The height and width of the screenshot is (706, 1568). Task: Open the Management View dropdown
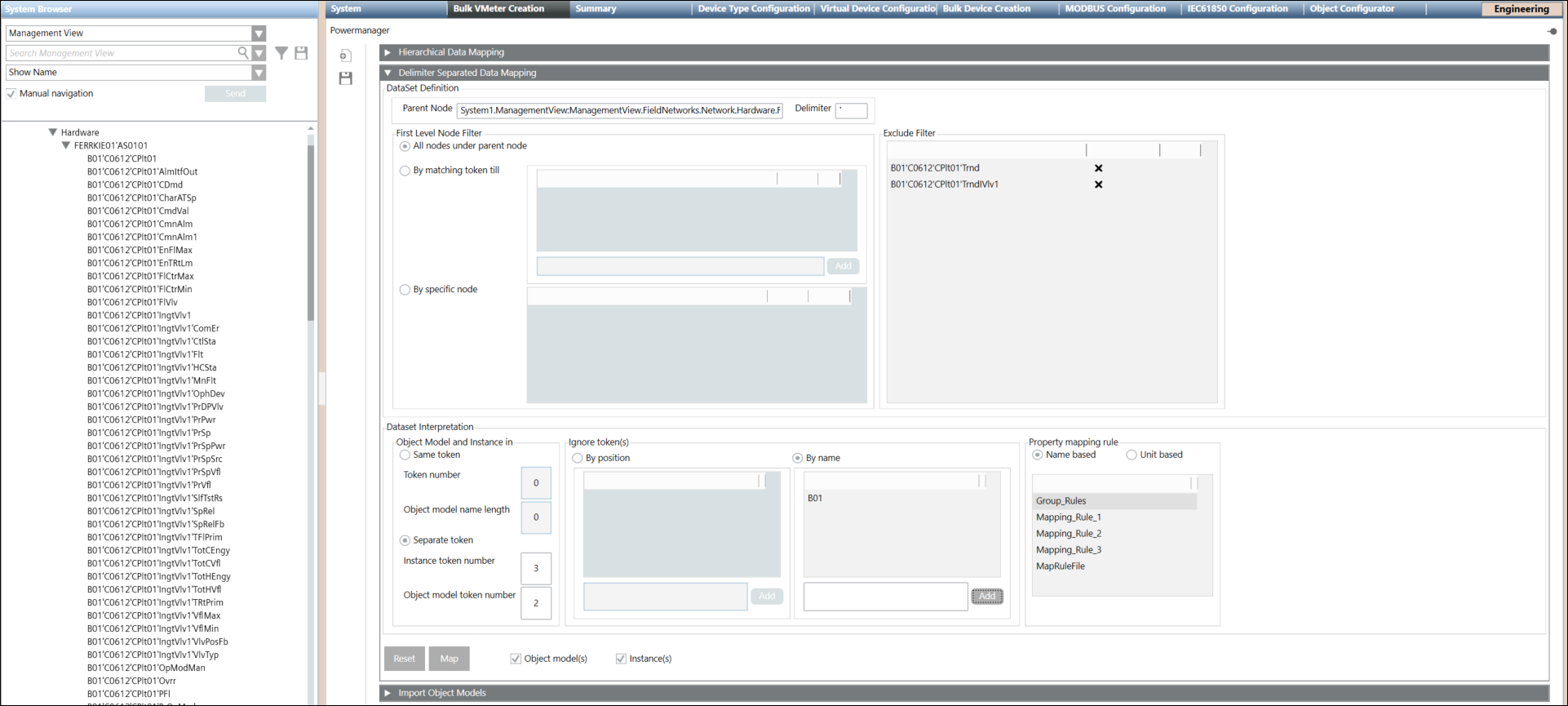click(x=259, y=33)
